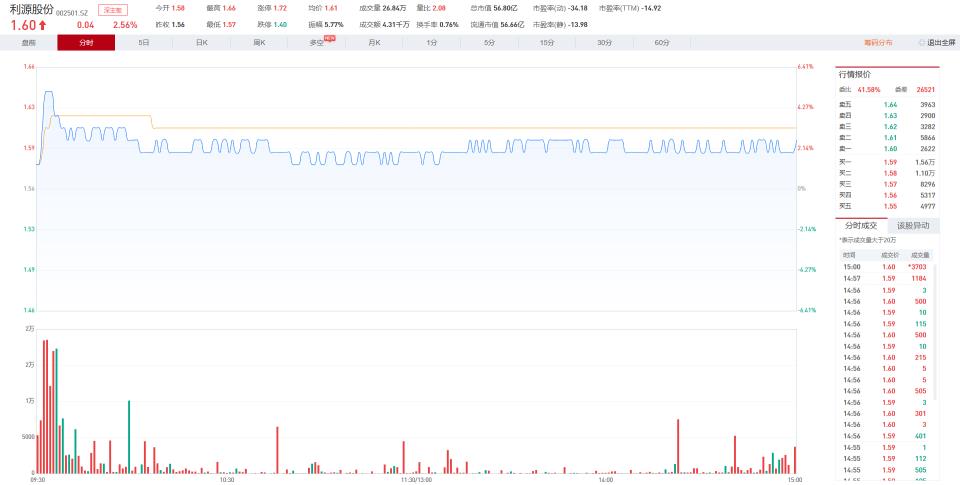Click the 买四 bid row at 1.56
Screen dimensions: 960x485
tap(887, 195)
